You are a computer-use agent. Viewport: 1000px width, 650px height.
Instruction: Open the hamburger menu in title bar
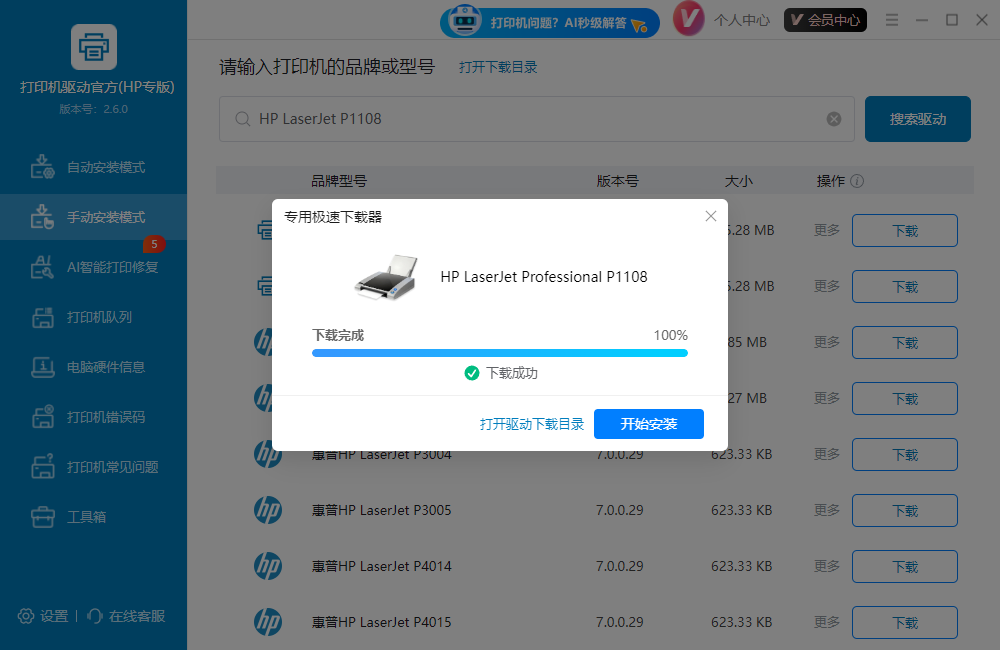point(892,20)
